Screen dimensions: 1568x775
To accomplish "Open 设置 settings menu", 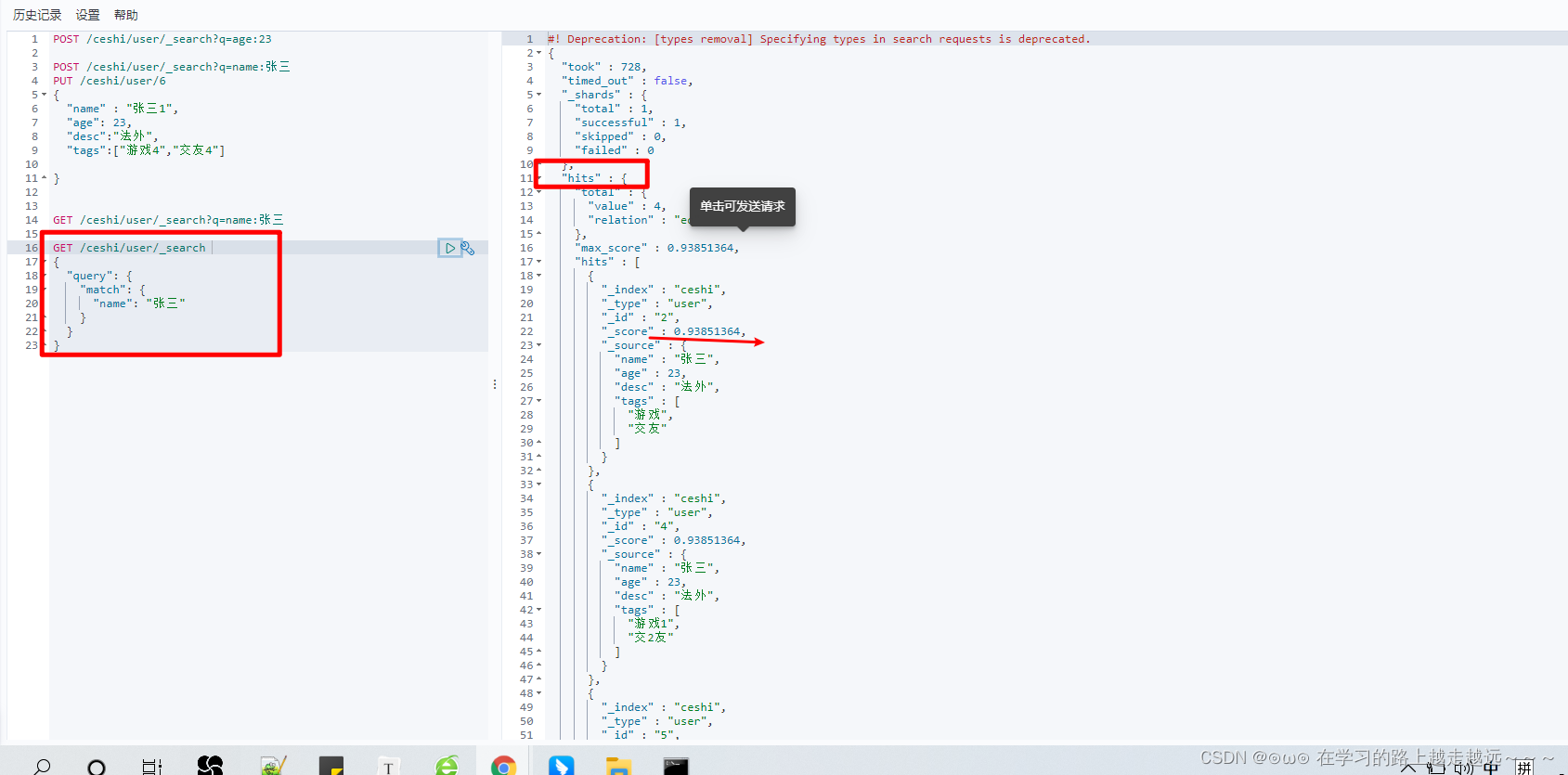I will 87,15.
